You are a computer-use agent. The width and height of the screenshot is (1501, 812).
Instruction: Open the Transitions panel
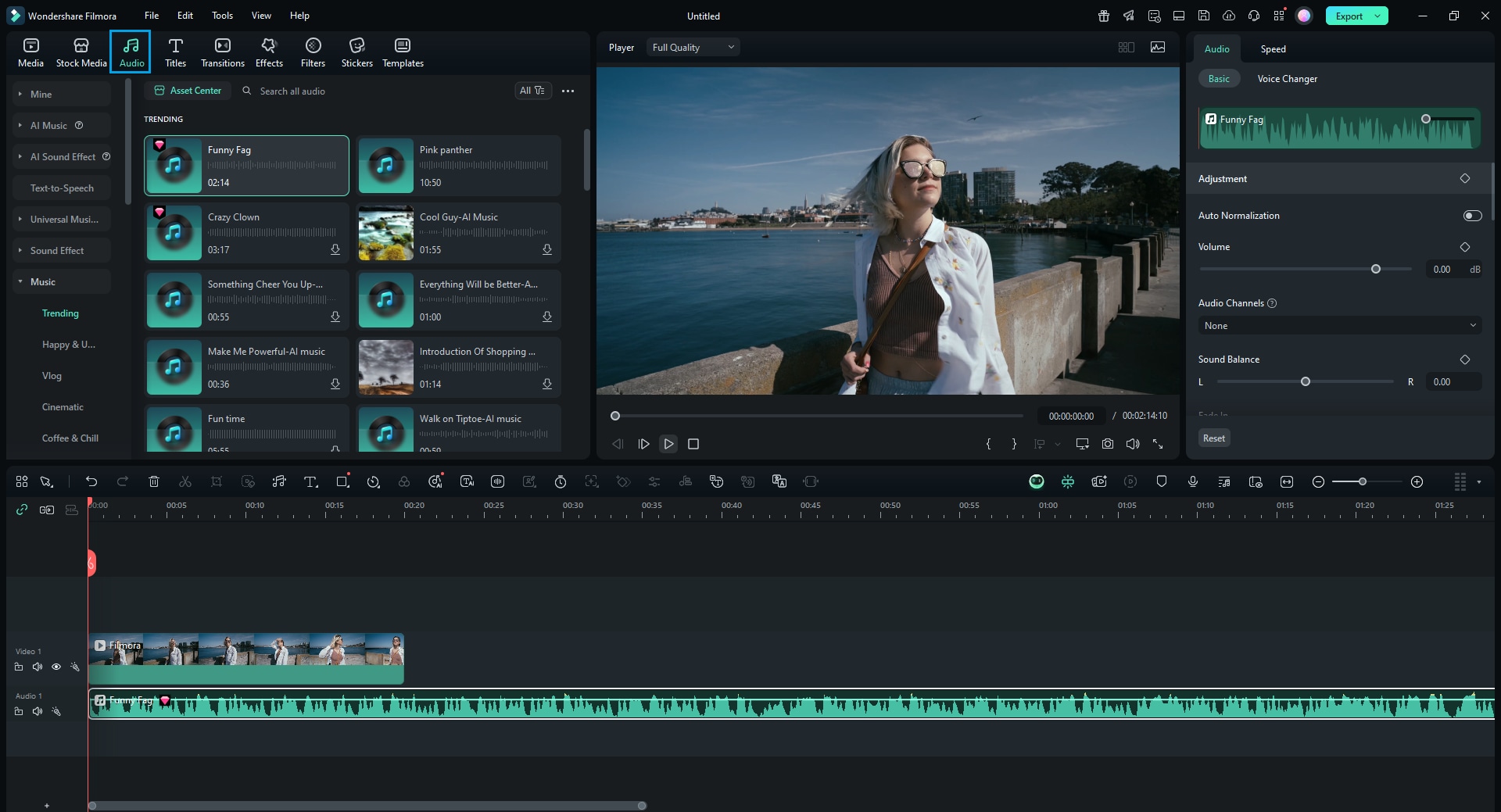[x=223, y=52]
